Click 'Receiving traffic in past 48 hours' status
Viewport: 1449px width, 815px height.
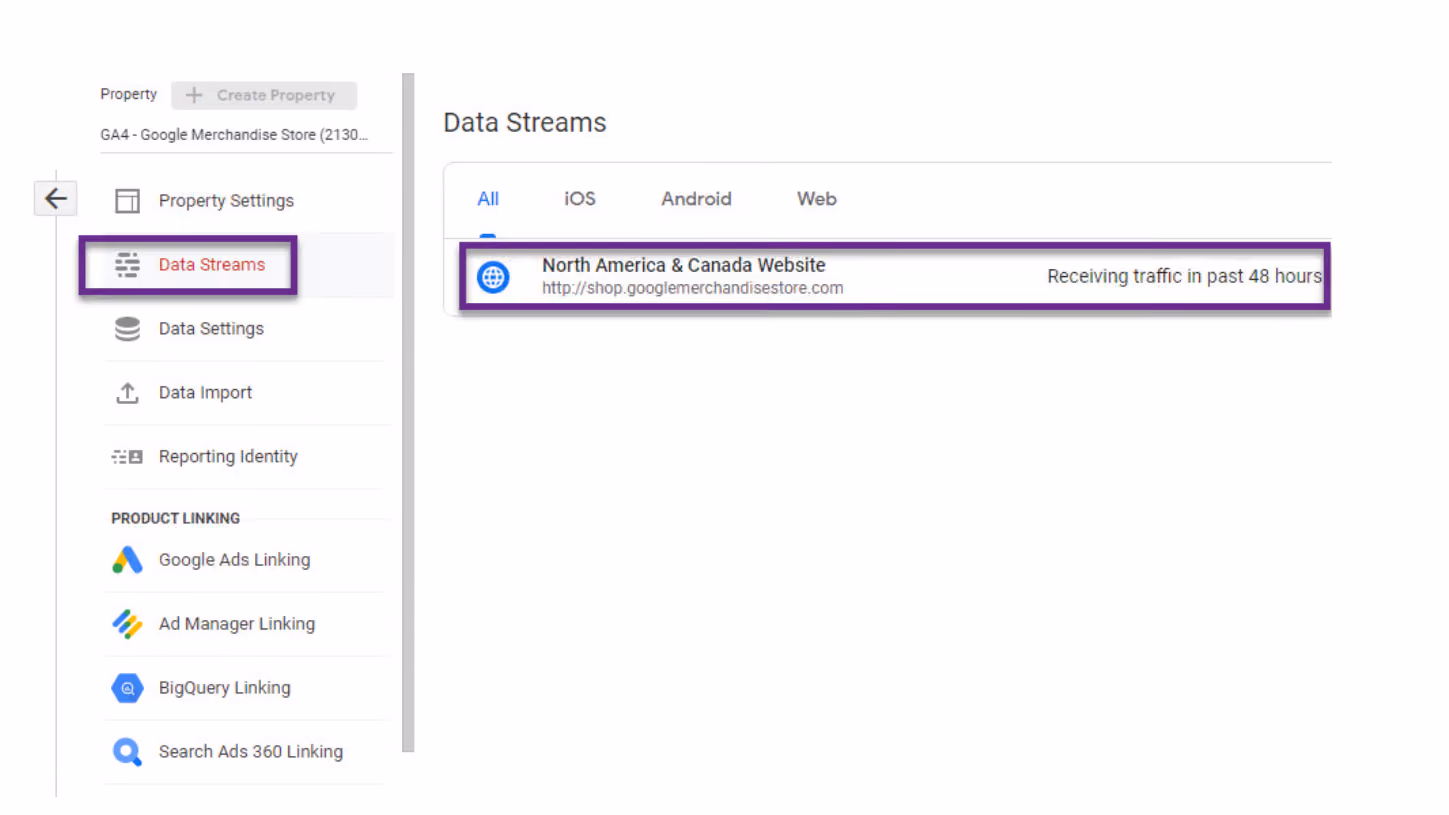coord(1185,277)
